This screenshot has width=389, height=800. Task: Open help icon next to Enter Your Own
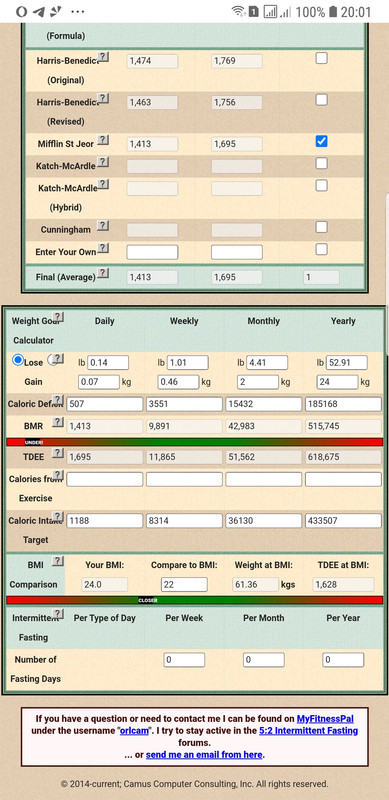point(104,248)
